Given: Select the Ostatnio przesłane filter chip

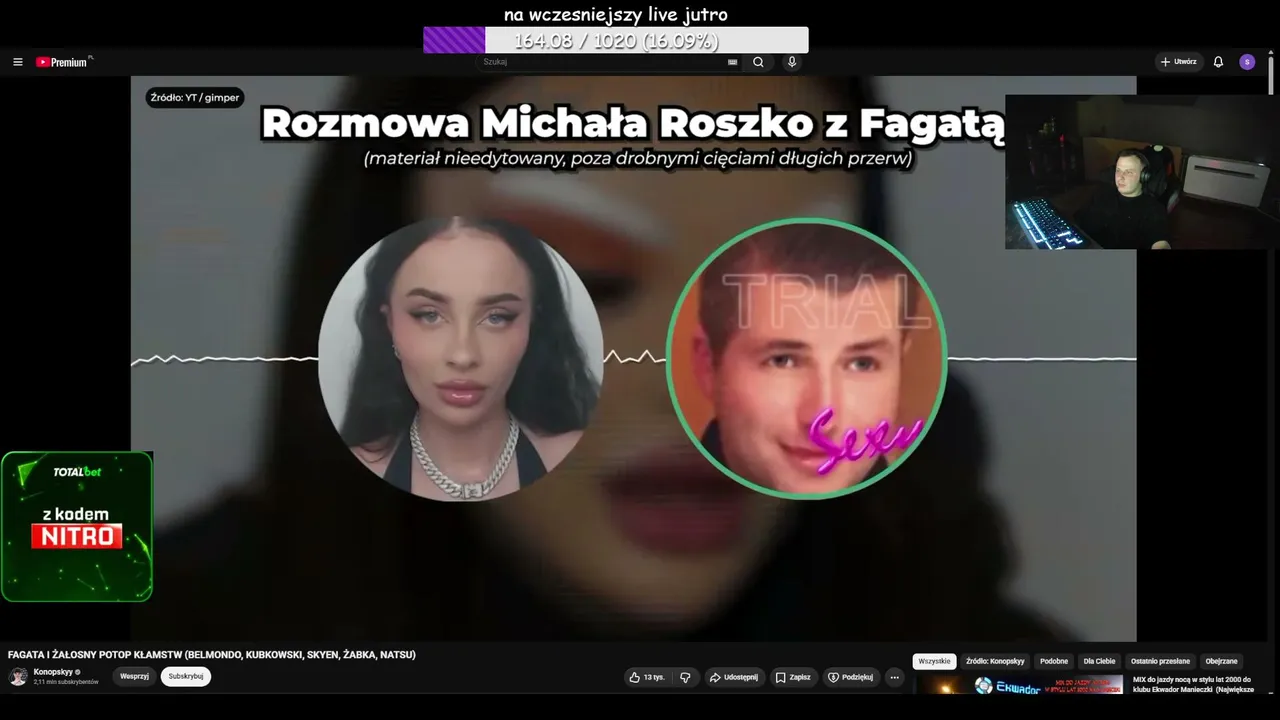Looking at the screenshot, I should (x=1160, y=661).
